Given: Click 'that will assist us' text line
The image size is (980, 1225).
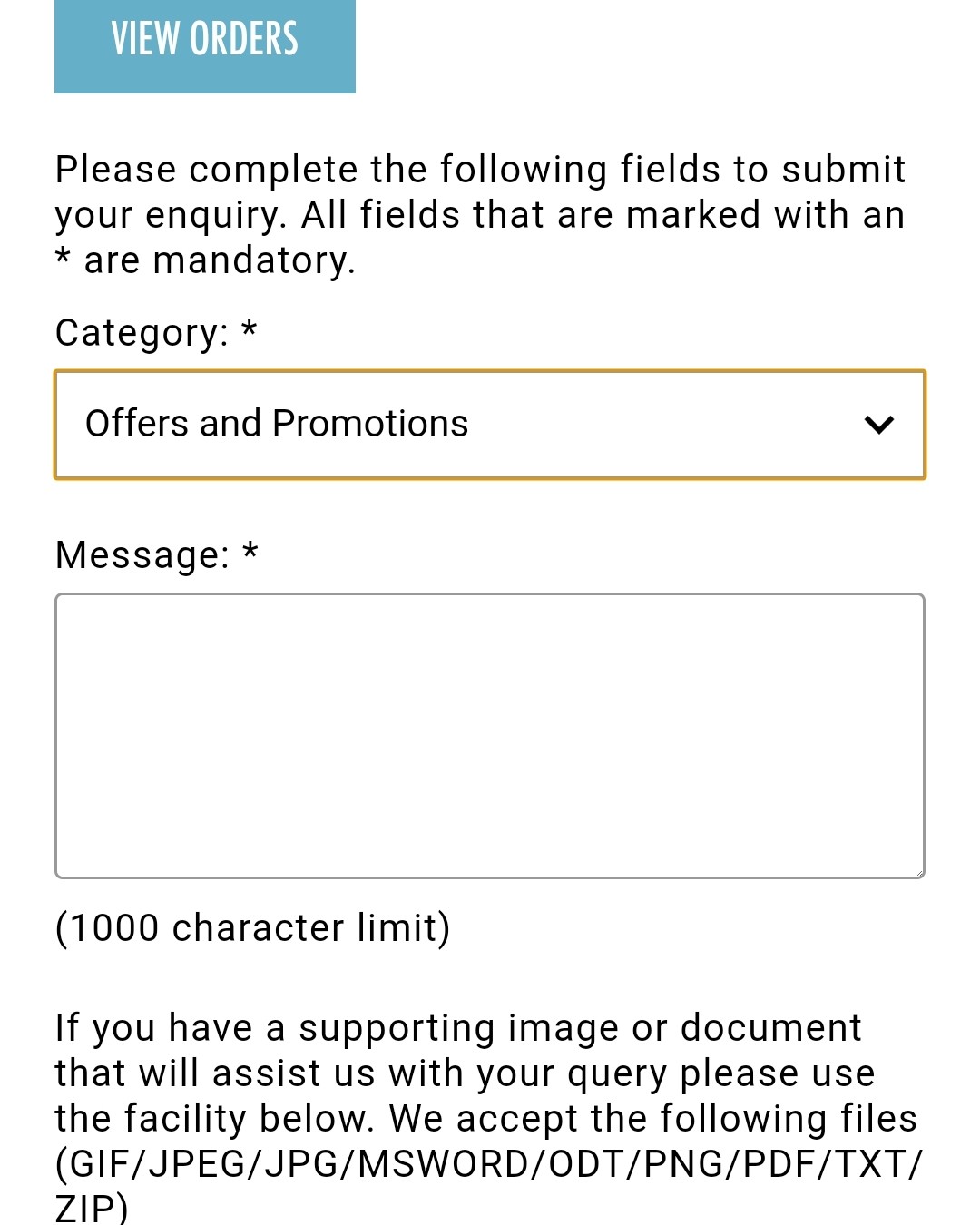Looking at the screenshot, I should [x=465, y=1073].
